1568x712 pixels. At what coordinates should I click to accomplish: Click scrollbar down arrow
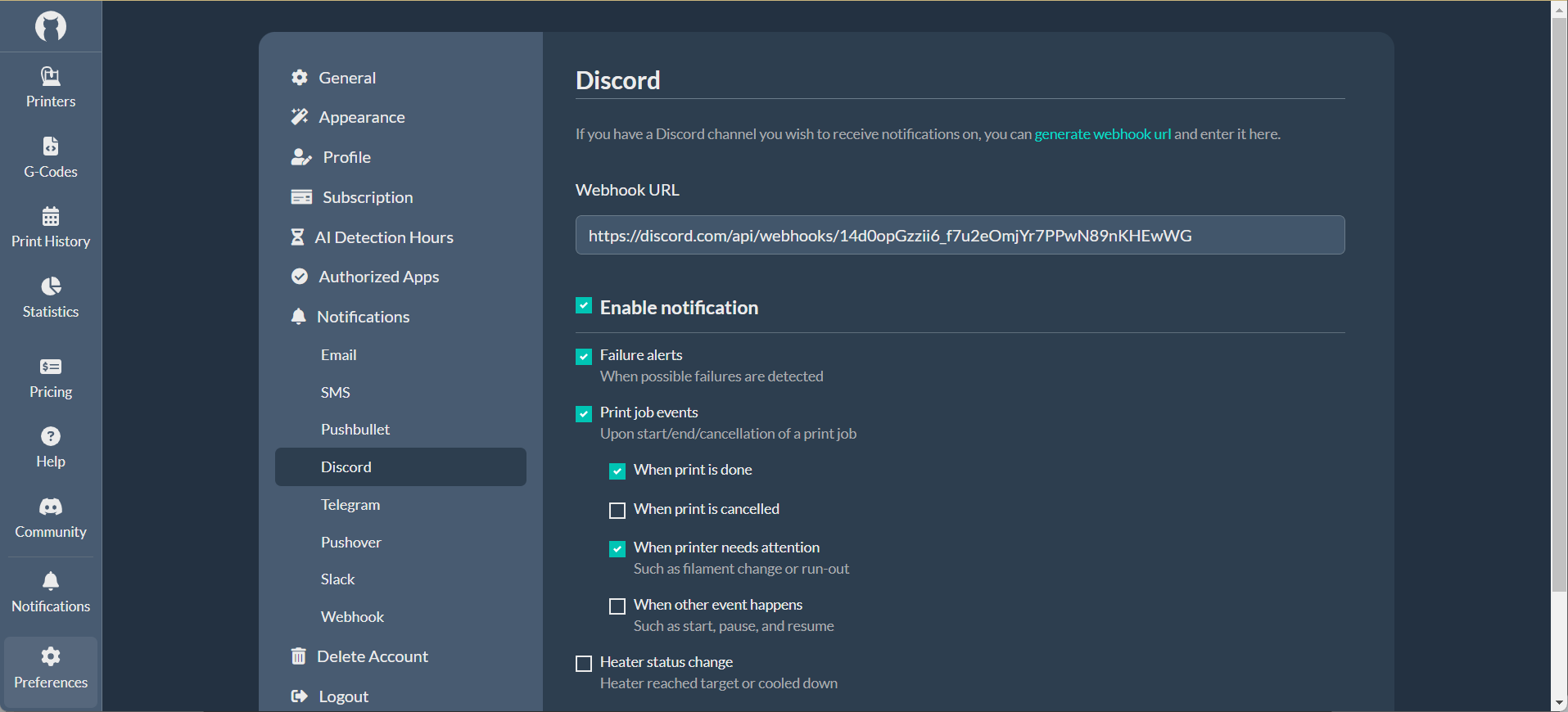pos(1559,703)
